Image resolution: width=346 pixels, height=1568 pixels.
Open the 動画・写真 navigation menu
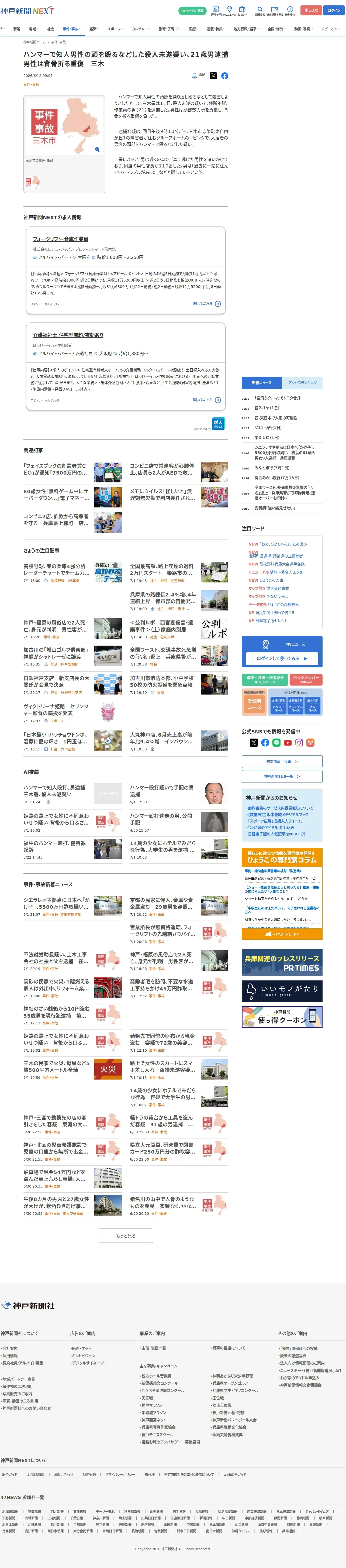303,29
